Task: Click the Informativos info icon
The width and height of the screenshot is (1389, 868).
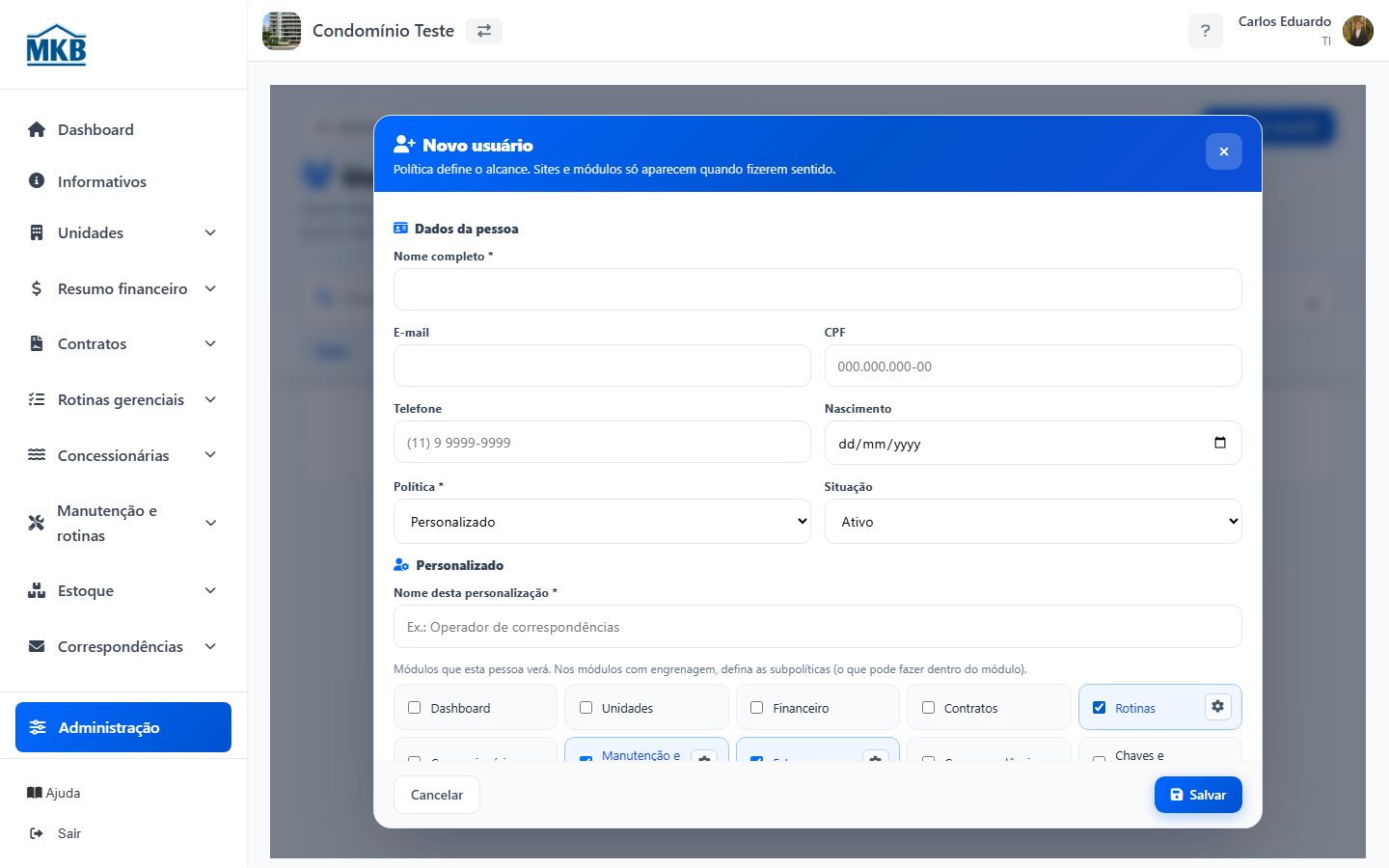Action: 37,180
